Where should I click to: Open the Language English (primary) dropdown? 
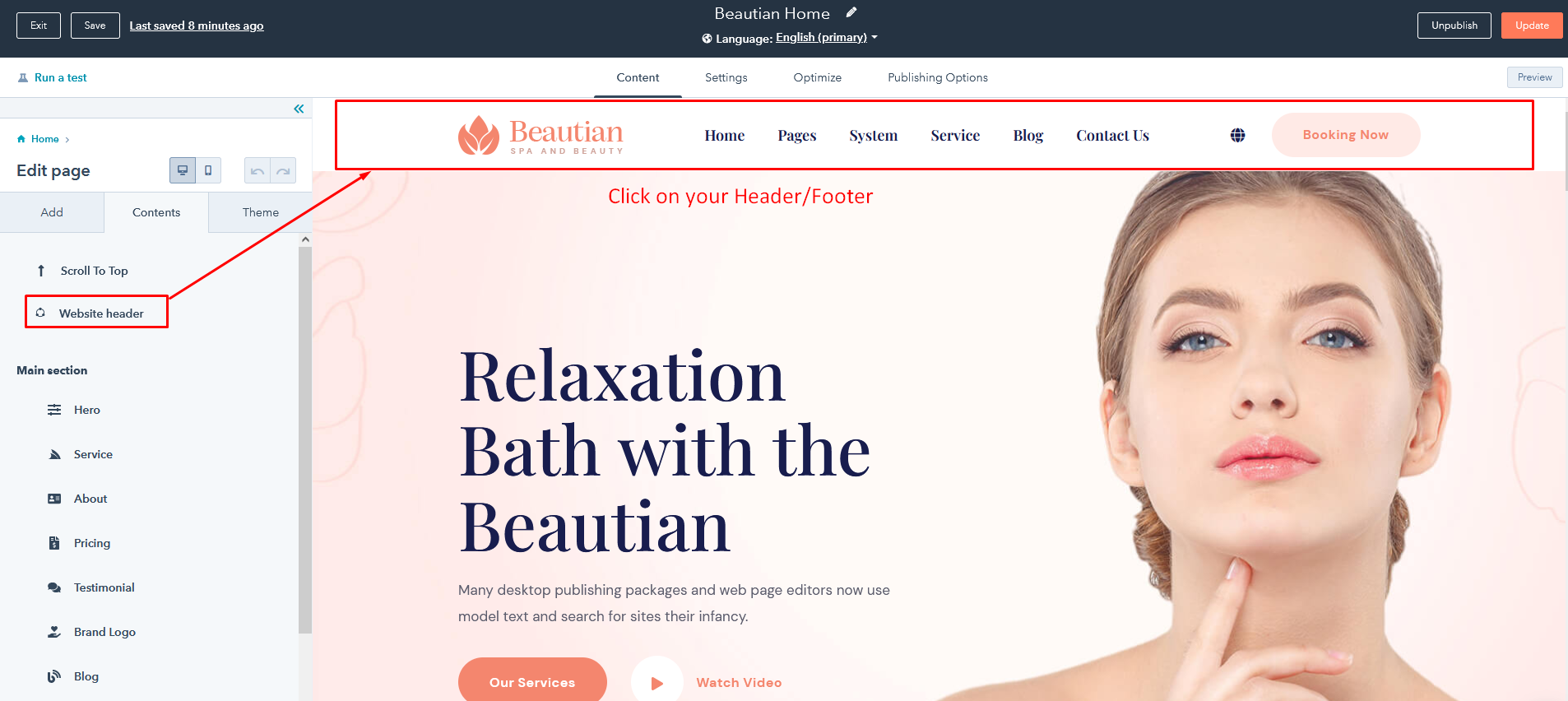pyautogui.click(x=827, y=38)
